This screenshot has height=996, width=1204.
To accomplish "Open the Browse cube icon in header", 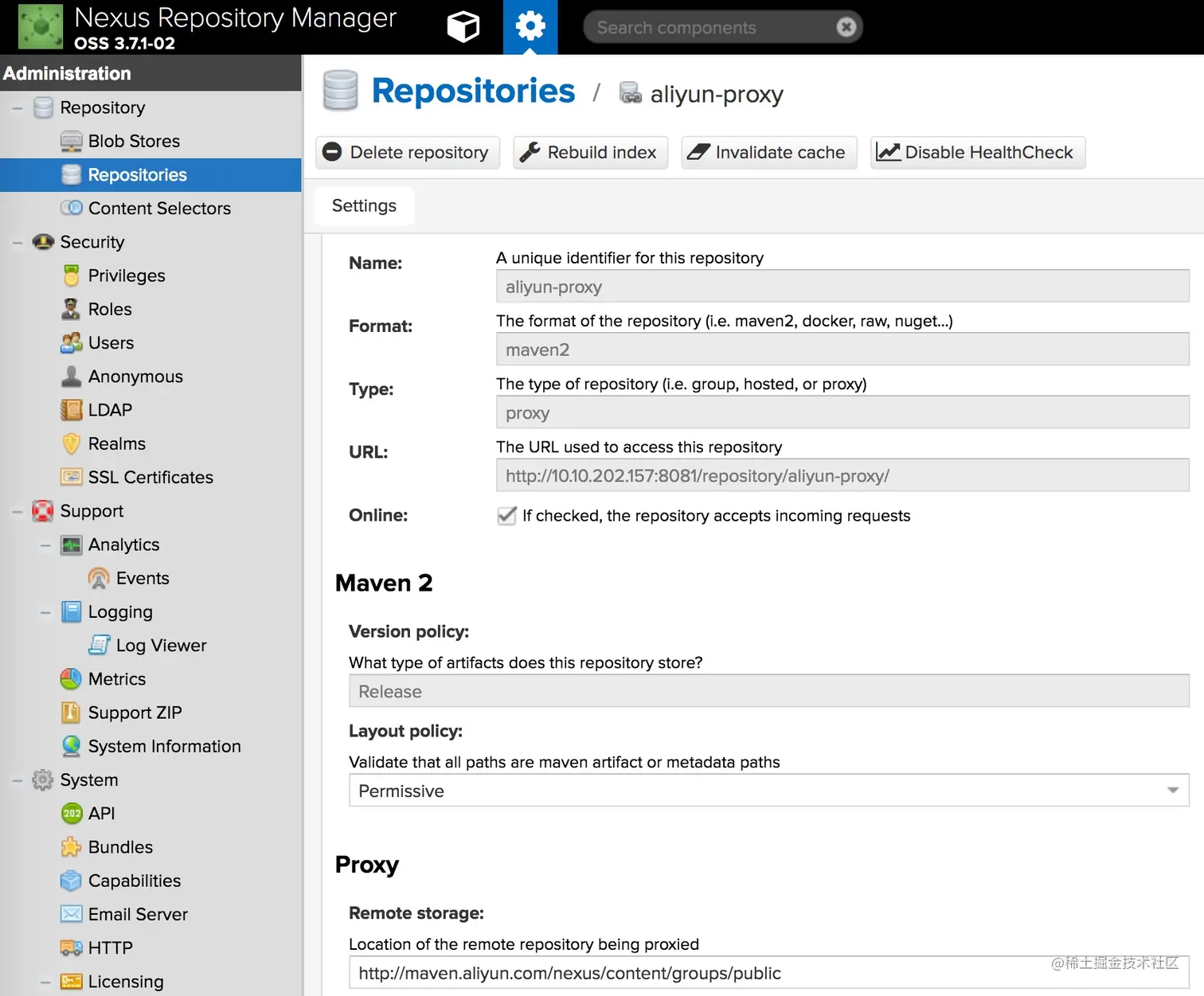I will 463,27.
